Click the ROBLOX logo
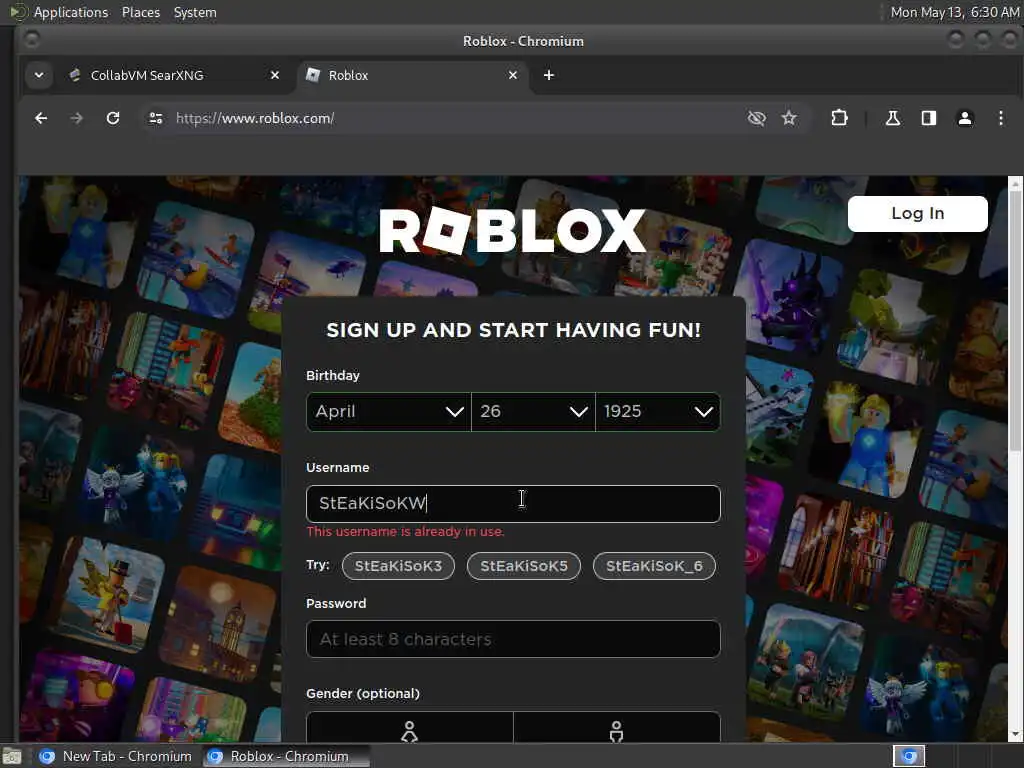Viewport: 1024px width, 768px height. [513, 231]
